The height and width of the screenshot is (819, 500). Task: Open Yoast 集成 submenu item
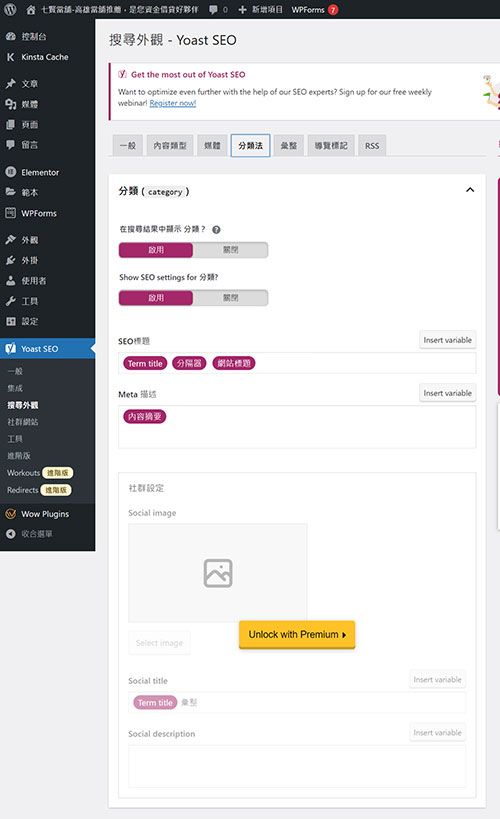15,388
